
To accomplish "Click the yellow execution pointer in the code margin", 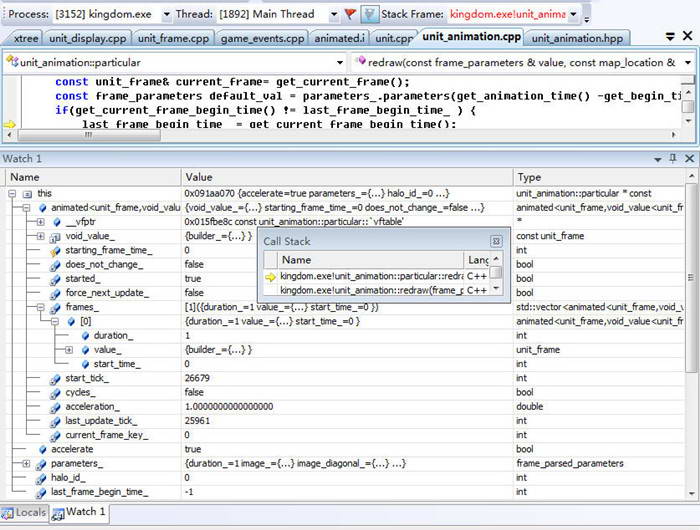I will point(10,124).
